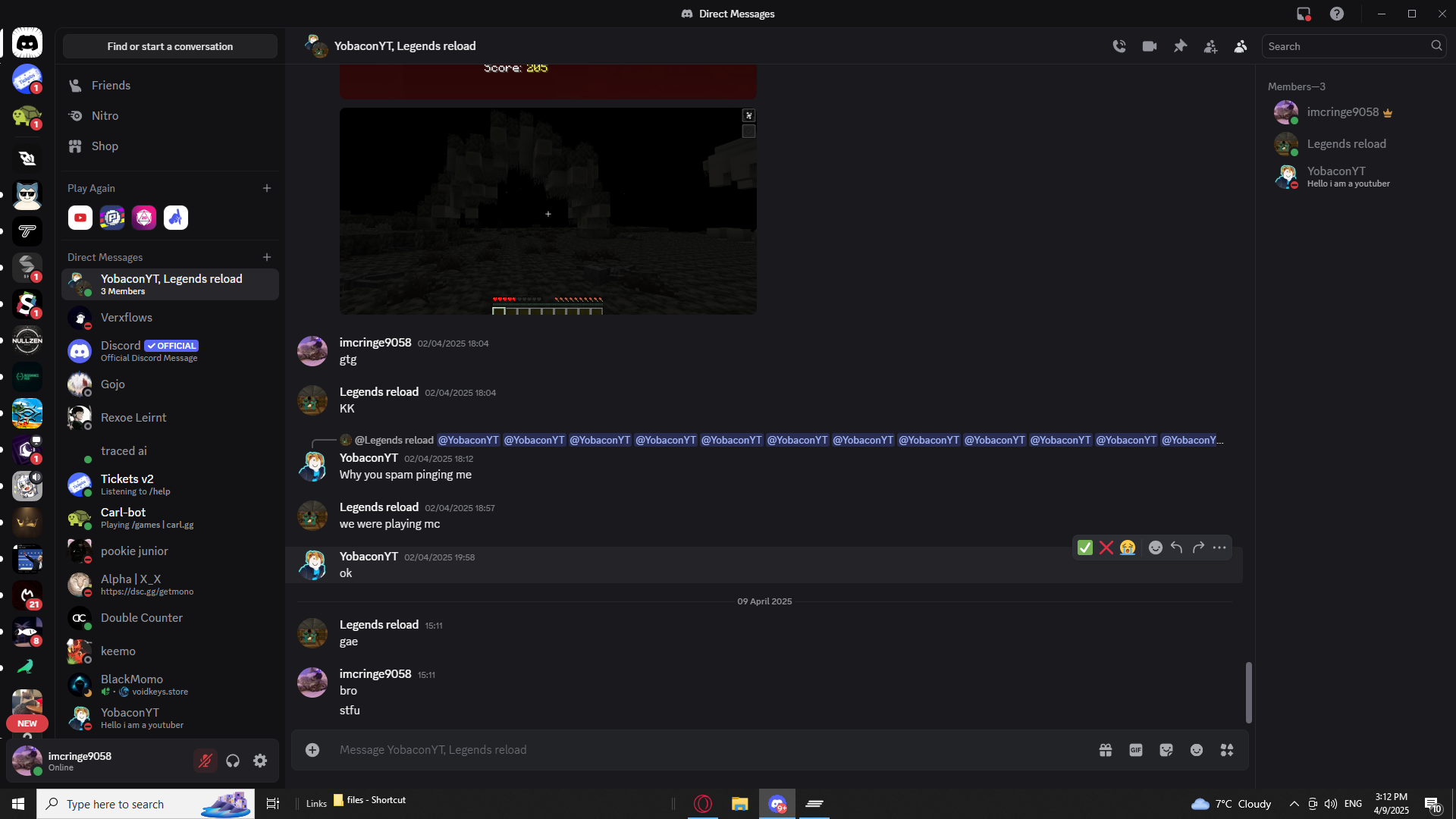Open the Minecraft screenshot image
This screenshot has width=1456, height=819.
(x=548, y=211)
